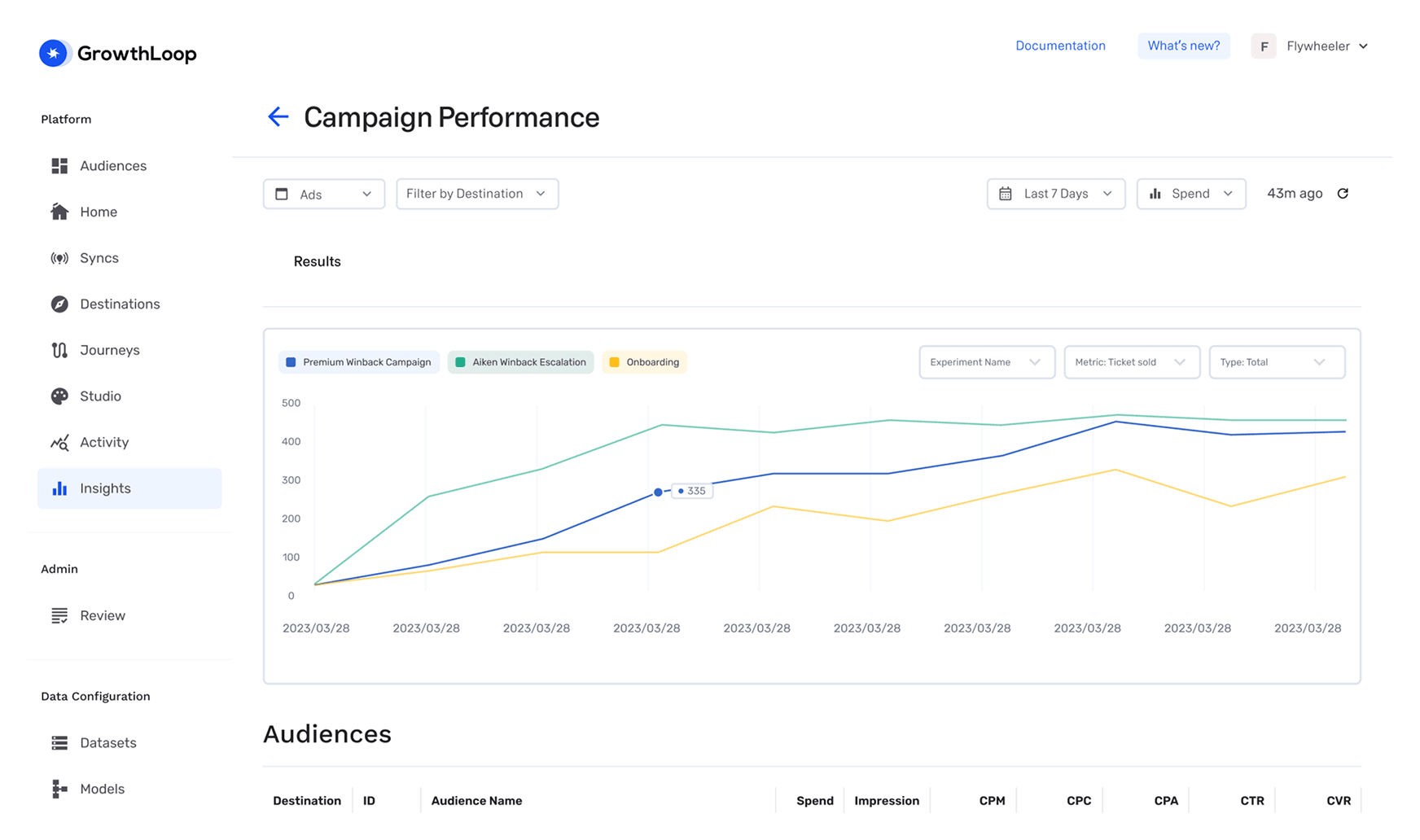
Task: Click the blue data point on the chart
Action: click(x=658, y=492)
